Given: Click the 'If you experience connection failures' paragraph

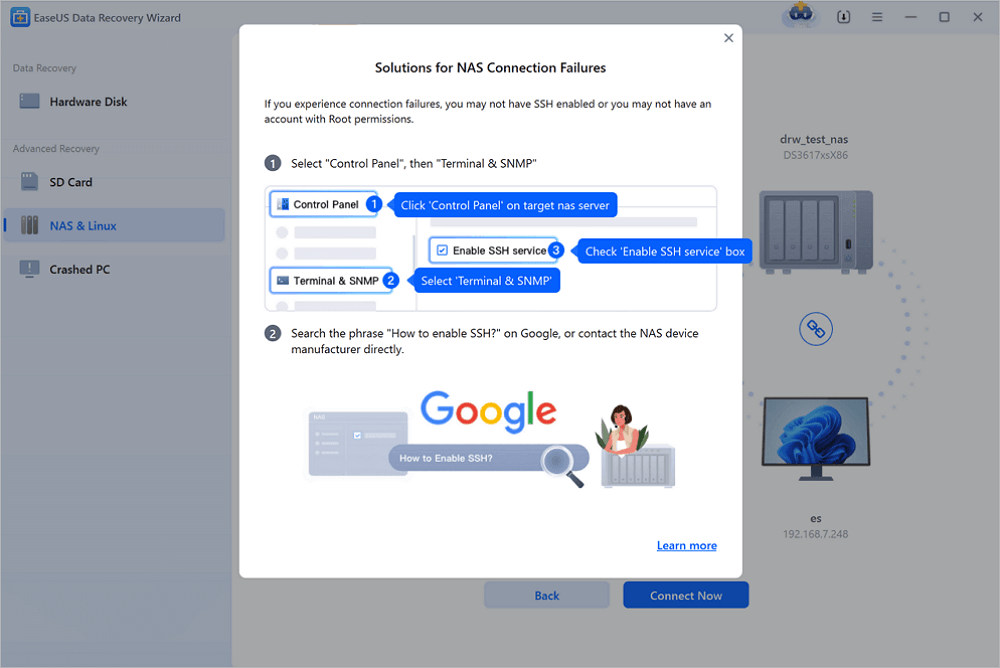Looking at the screenshot, I should point(487,111).
